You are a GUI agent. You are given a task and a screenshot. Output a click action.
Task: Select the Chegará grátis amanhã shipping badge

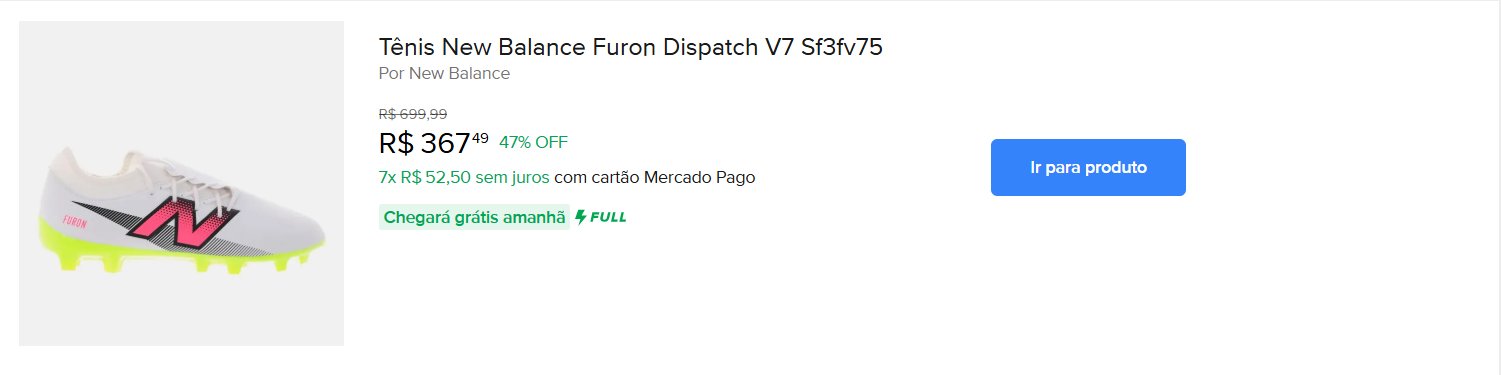(x=474, y=217)
